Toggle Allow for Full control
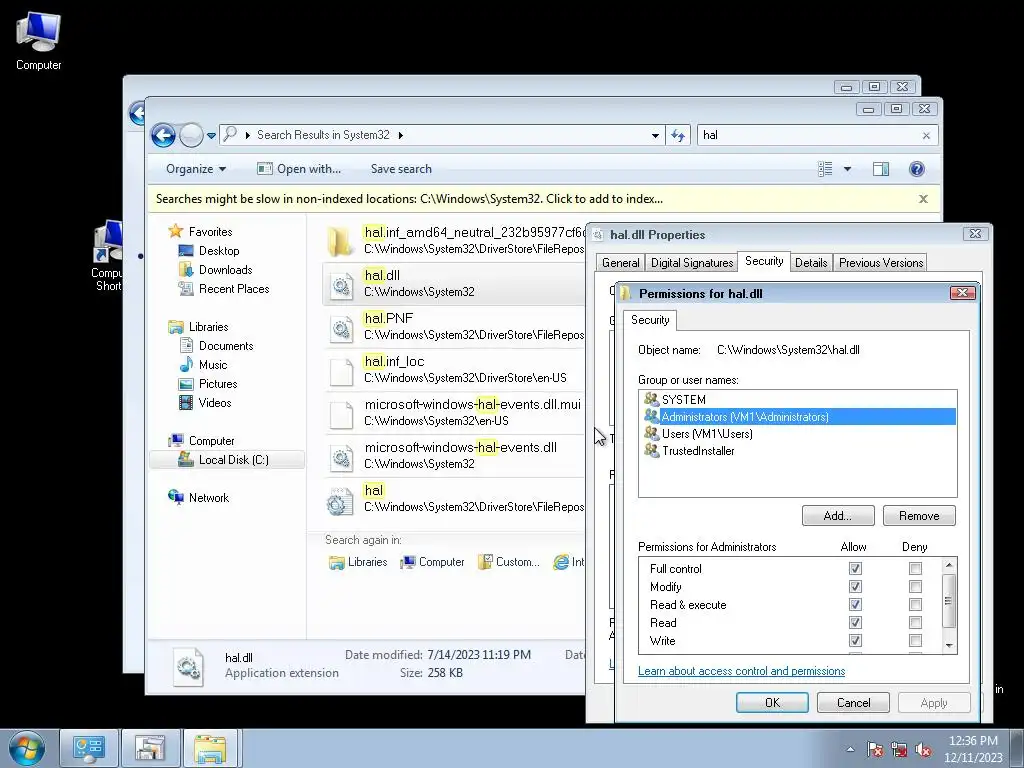This screenshot has height=768, width=1024. 855,568
